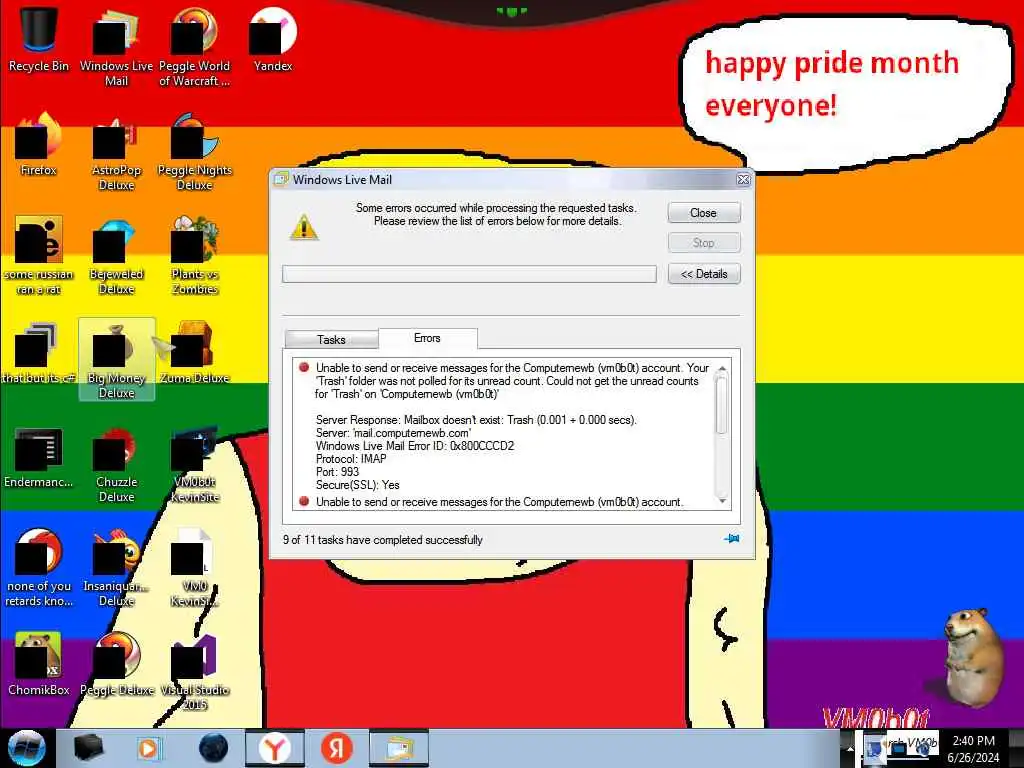Select the Peggle Nights Deluxe icon
Screen dimensions: 1024x768
(194, 150)
